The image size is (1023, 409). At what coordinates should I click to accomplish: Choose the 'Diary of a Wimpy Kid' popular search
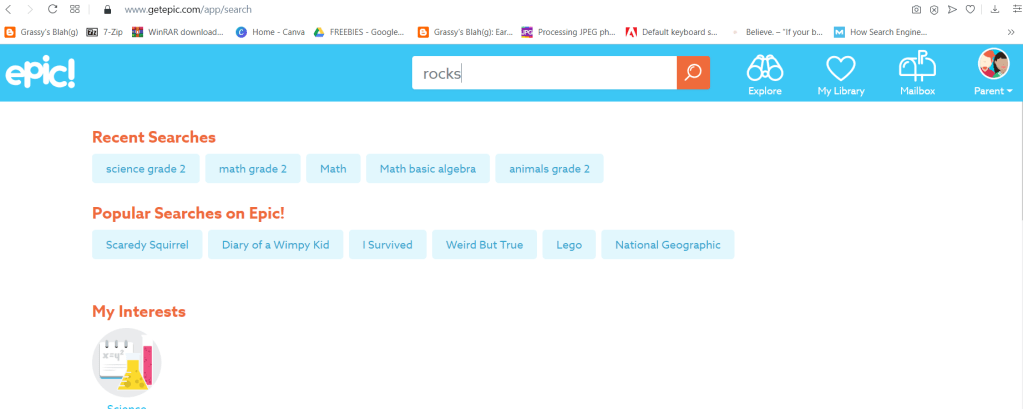[276, 245]
